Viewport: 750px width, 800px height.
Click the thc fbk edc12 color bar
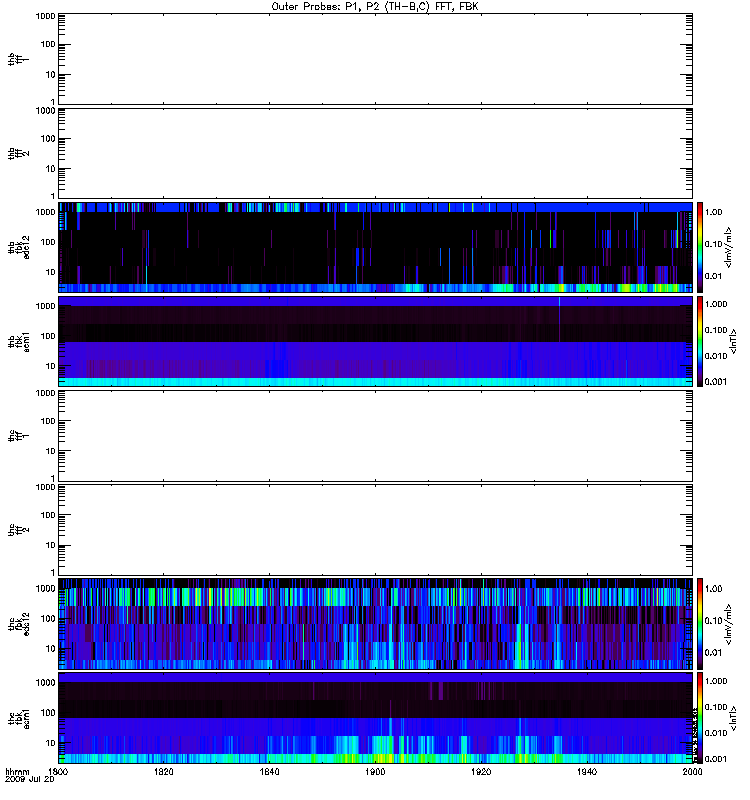coord(700,624)
